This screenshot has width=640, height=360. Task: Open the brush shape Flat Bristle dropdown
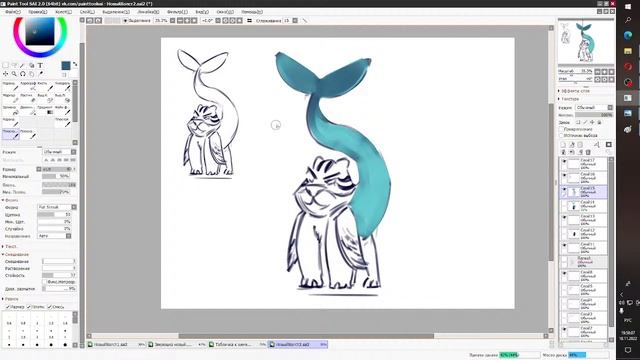(57, 207)
